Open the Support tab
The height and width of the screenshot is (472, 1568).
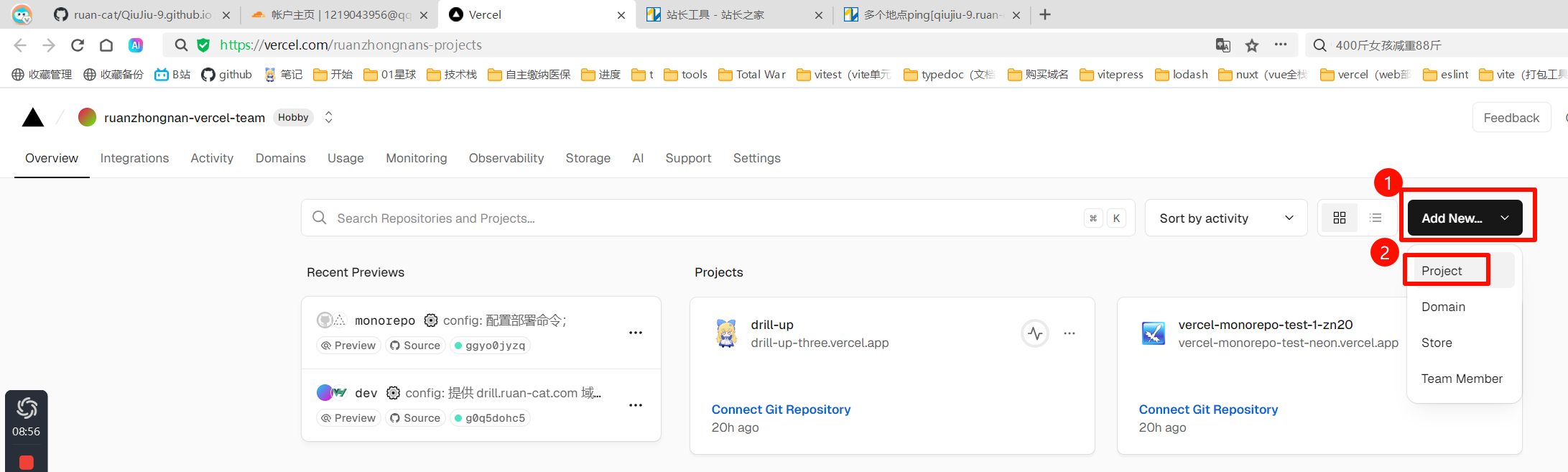pyautogui.click(x=688, y=158)
